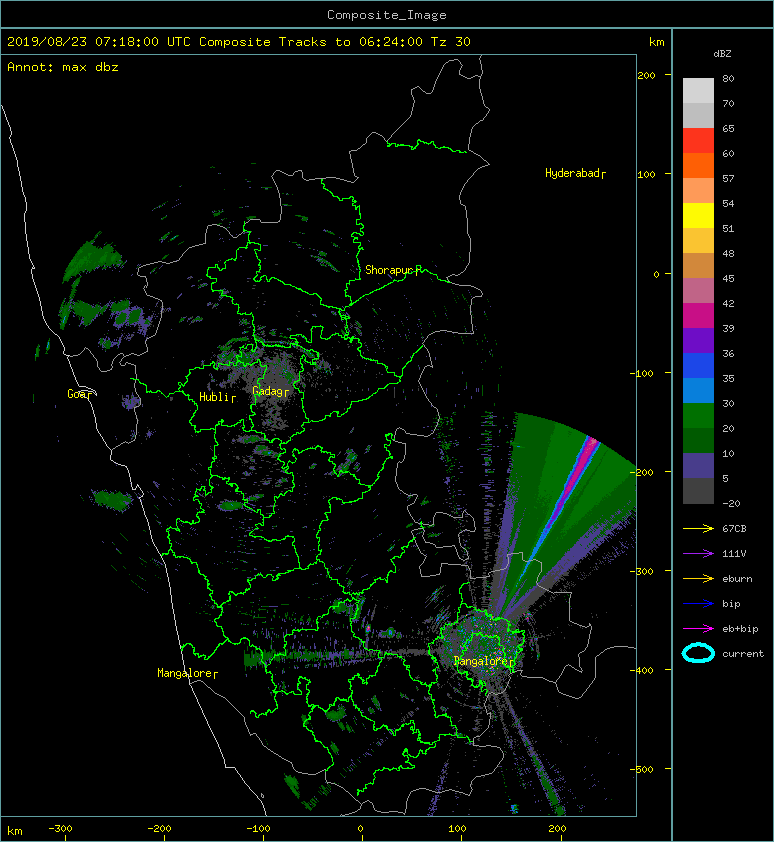Viewport: 774px width, 842px height.
Task: Click the -100 tick on the vertical axis
Action: (642, 373)
